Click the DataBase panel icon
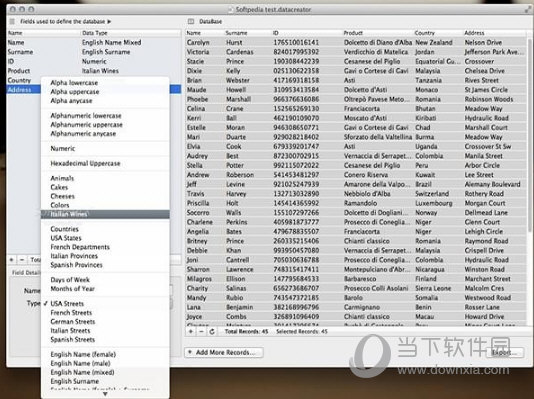Image resolution: width=534 pixels, height=399 pixels. [x=191, y=21]
